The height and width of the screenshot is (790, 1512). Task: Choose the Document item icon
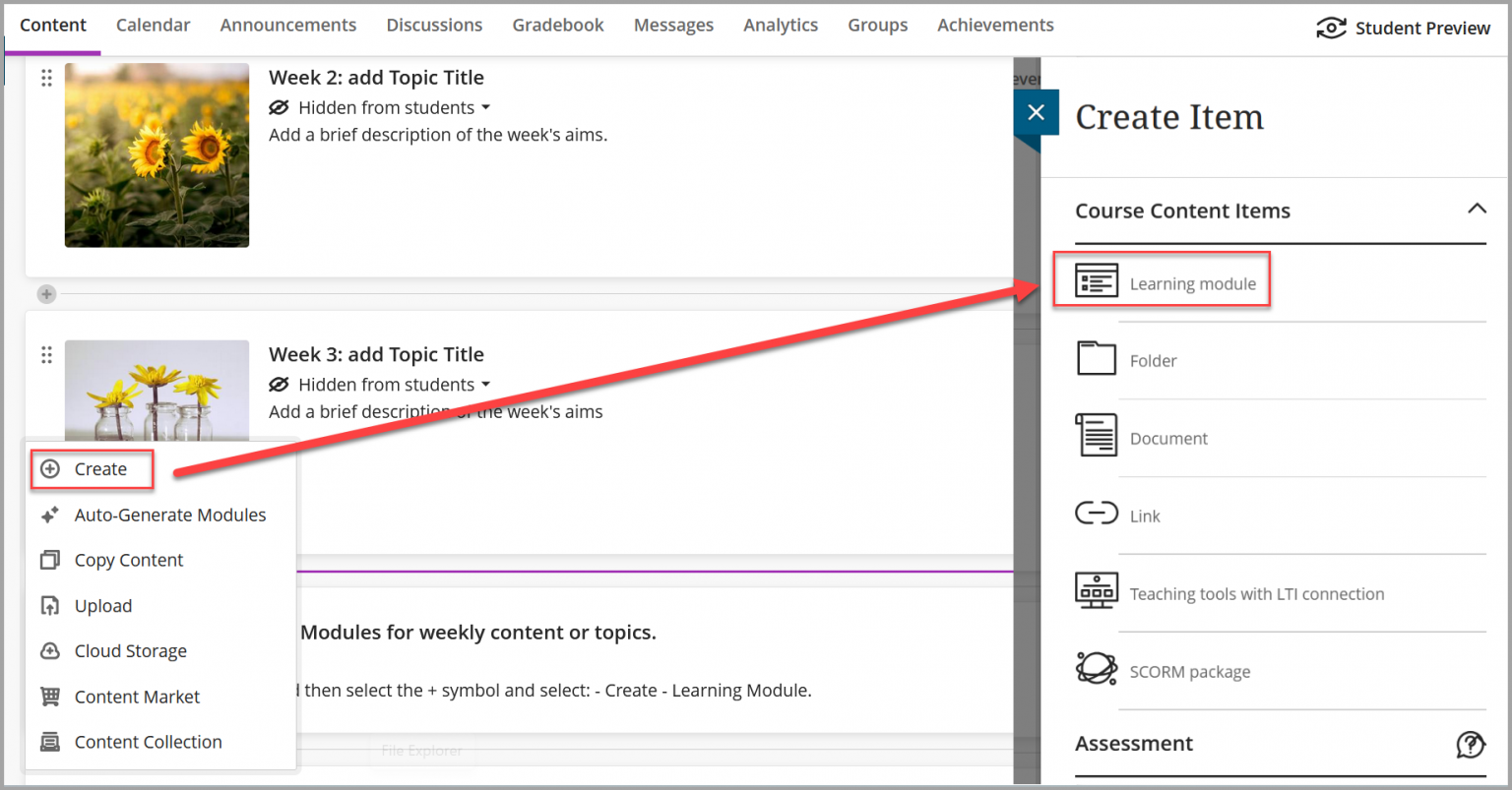1096,436
